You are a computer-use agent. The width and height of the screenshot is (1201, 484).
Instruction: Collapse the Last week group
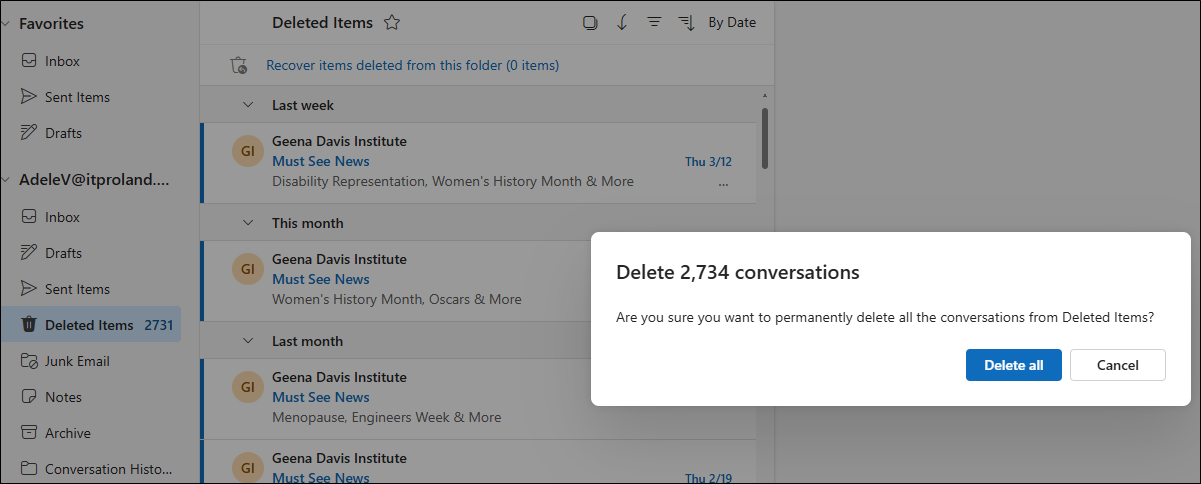[x=248, y=105]
